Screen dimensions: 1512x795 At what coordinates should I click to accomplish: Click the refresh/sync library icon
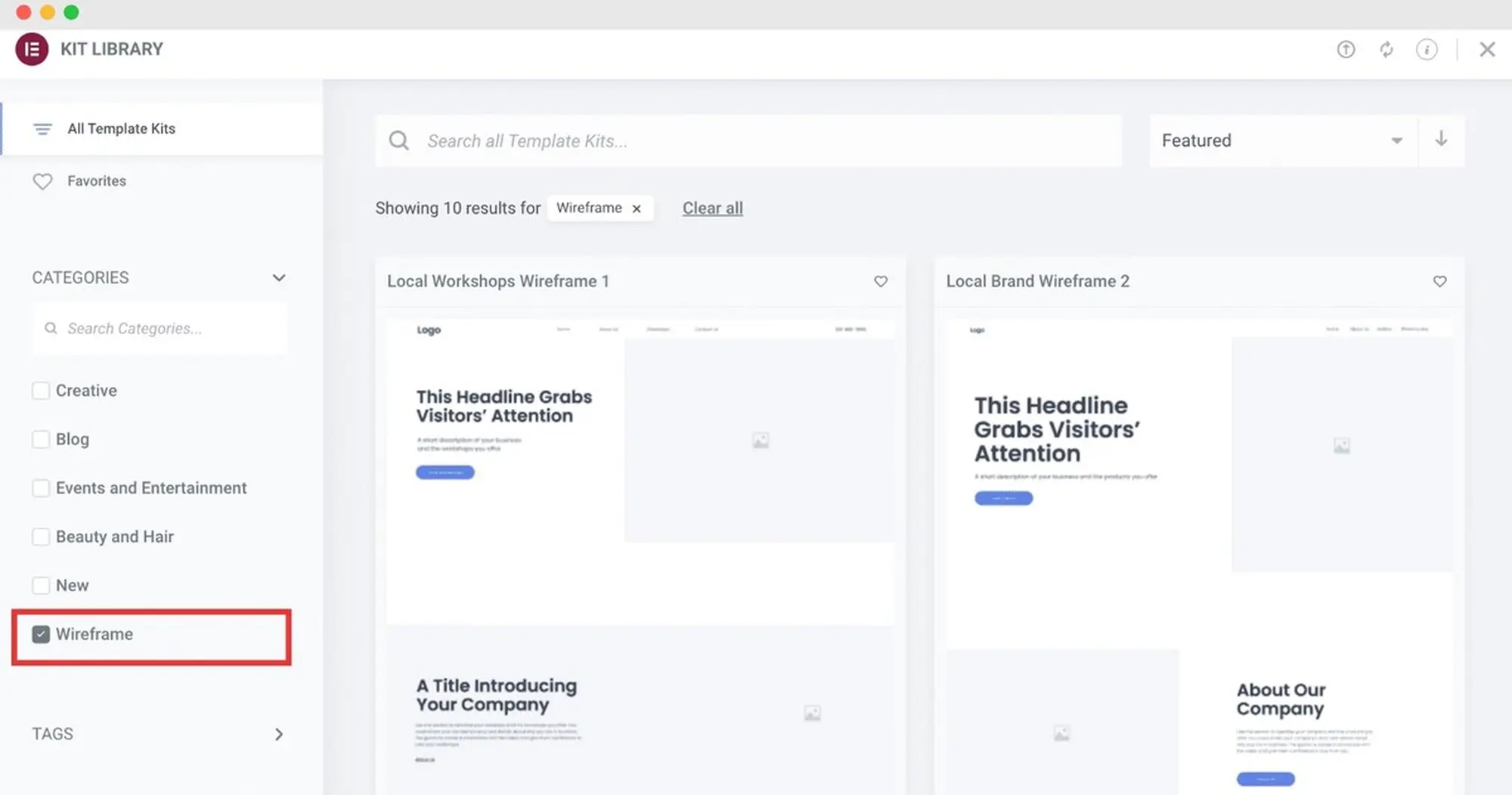(1386, 50)
